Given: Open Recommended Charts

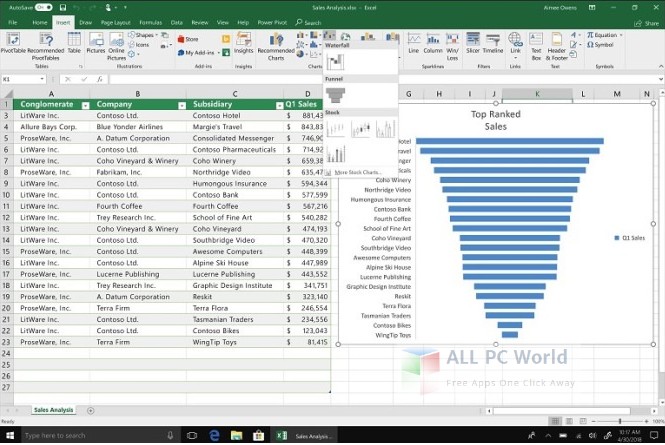Looking at the screenshot, I should coord(276,47).
